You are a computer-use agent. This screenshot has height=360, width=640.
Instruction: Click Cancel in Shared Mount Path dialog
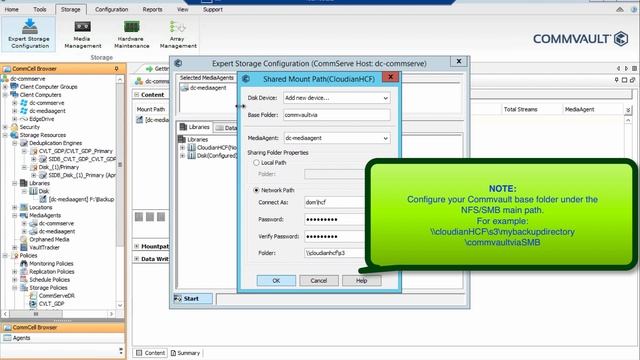[x=319, y=281]
